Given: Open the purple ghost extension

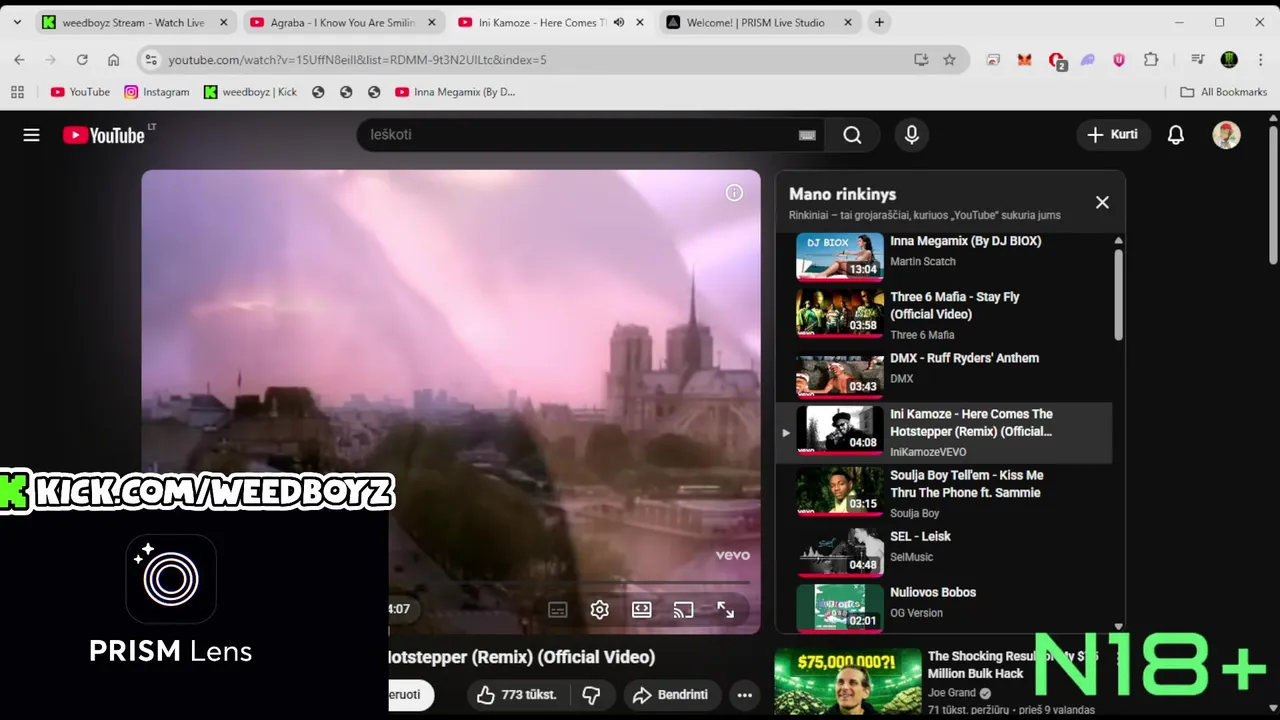Looking at the screenshot, I should 1088,60.
